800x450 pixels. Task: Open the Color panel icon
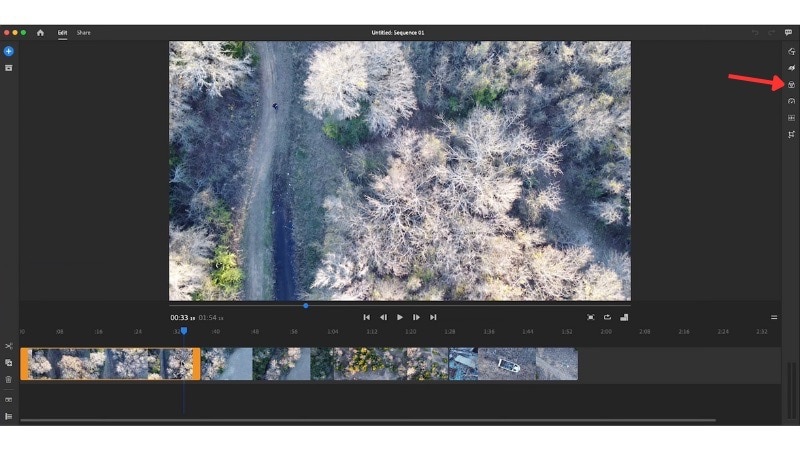coord(791,85)
